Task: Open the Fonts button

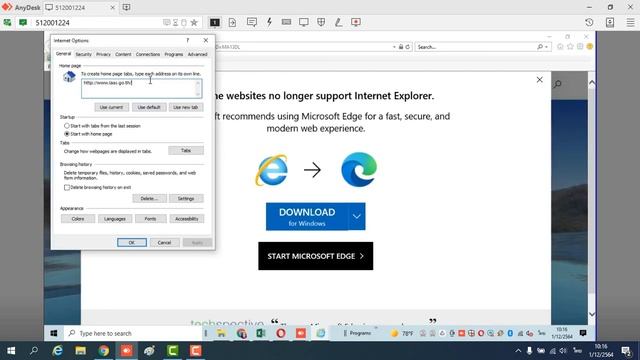Action: pyautogui.click(x=150, y=219)
